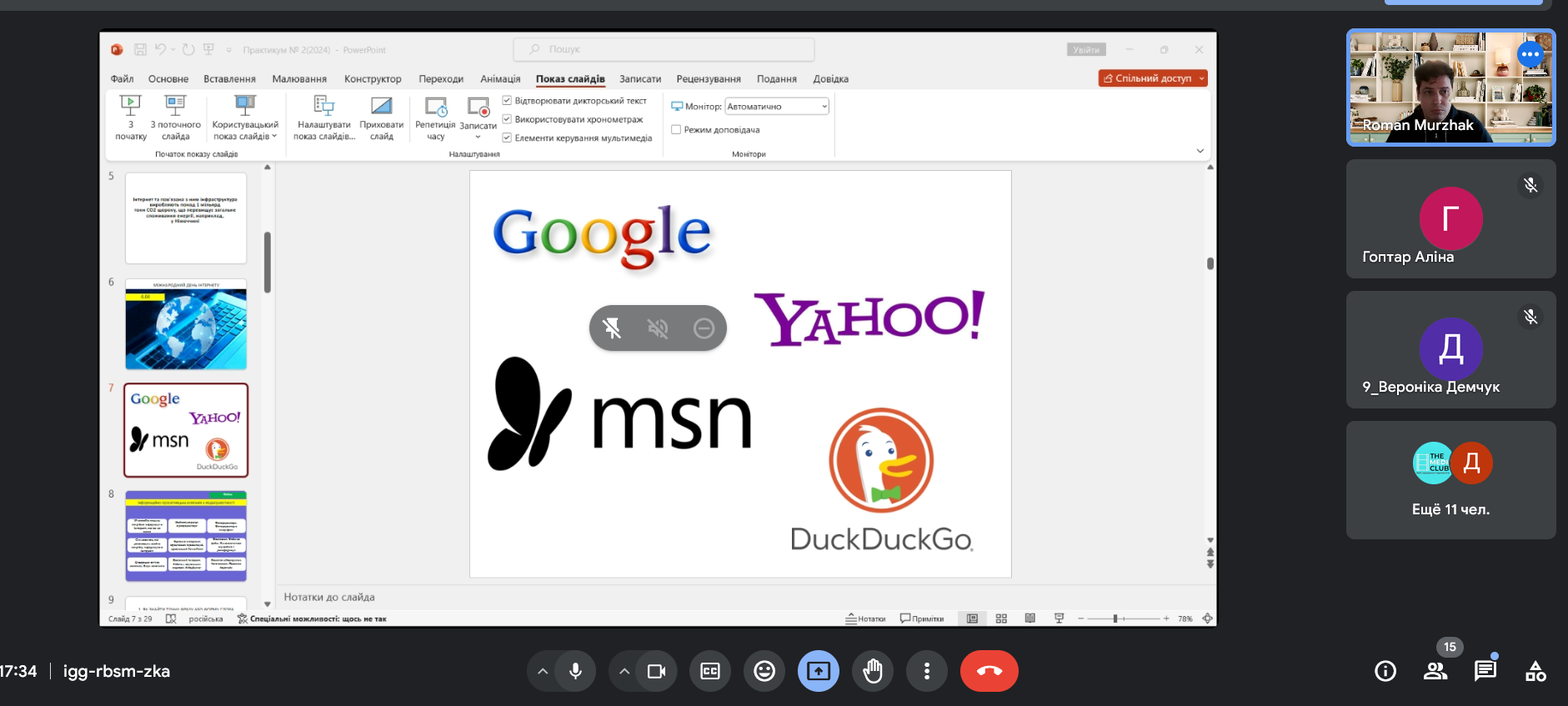Open meeting details info icon

click(1385, 671)
